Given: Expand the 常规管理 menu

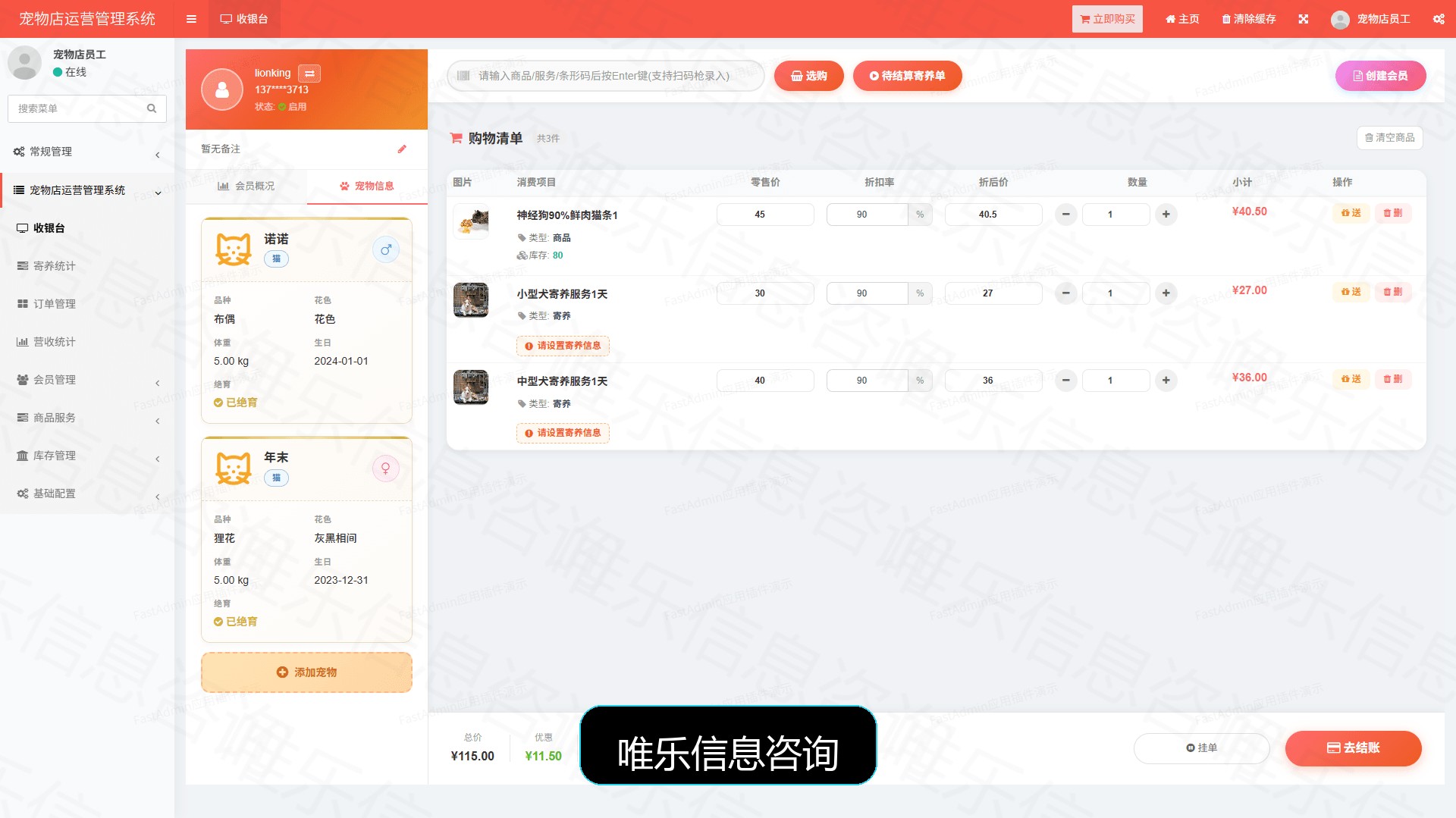Looking at the screenshot, I should click(x=87, y=152).
